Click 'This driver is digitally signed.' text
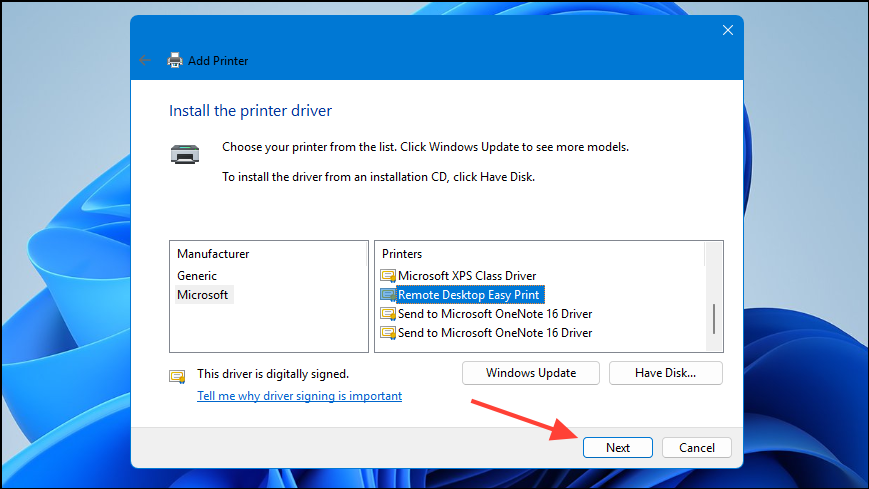The height and width of the screenshot is (489, 869). [273, 374]
